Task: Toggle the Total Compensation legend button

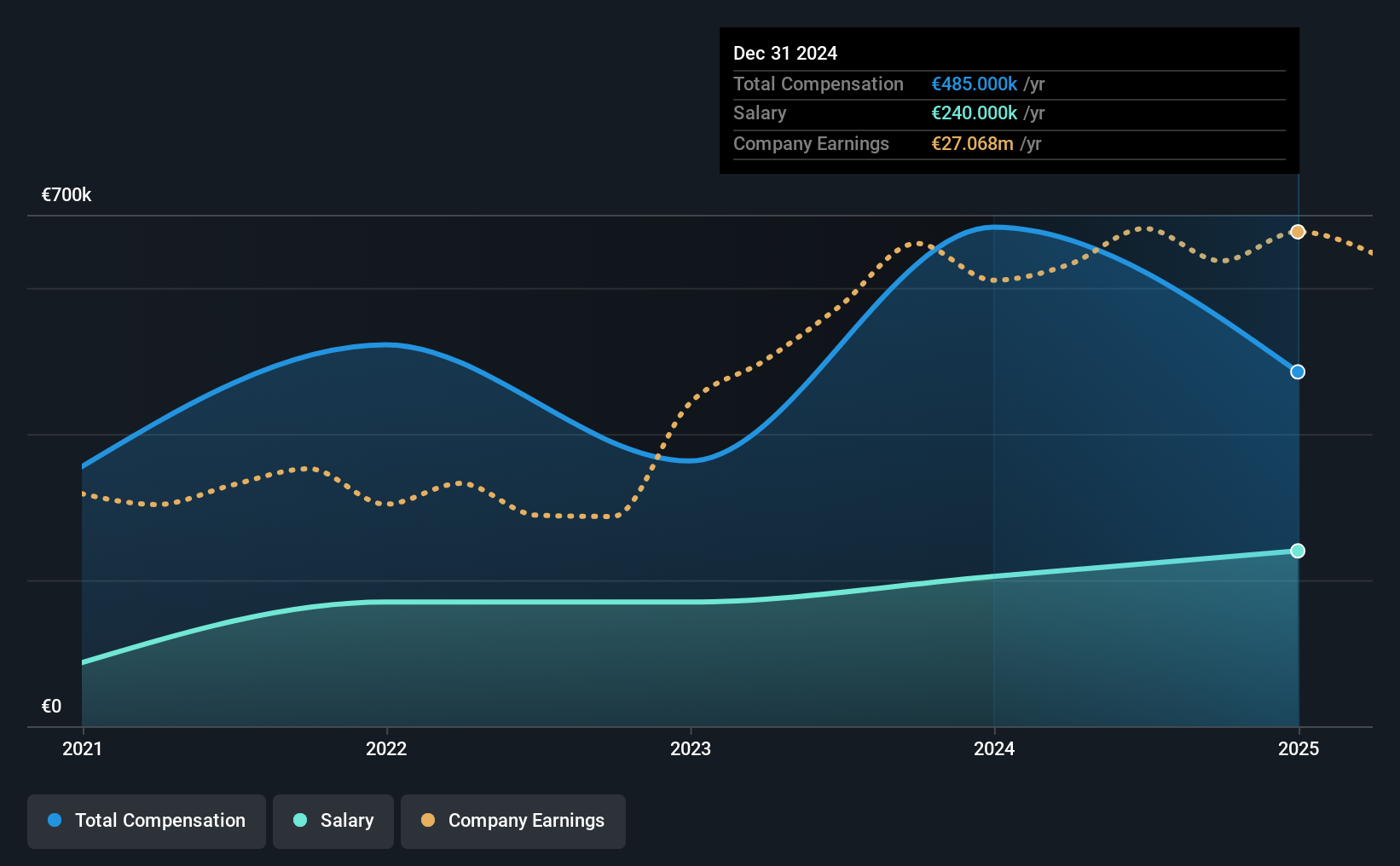Action: coord(147,821)
